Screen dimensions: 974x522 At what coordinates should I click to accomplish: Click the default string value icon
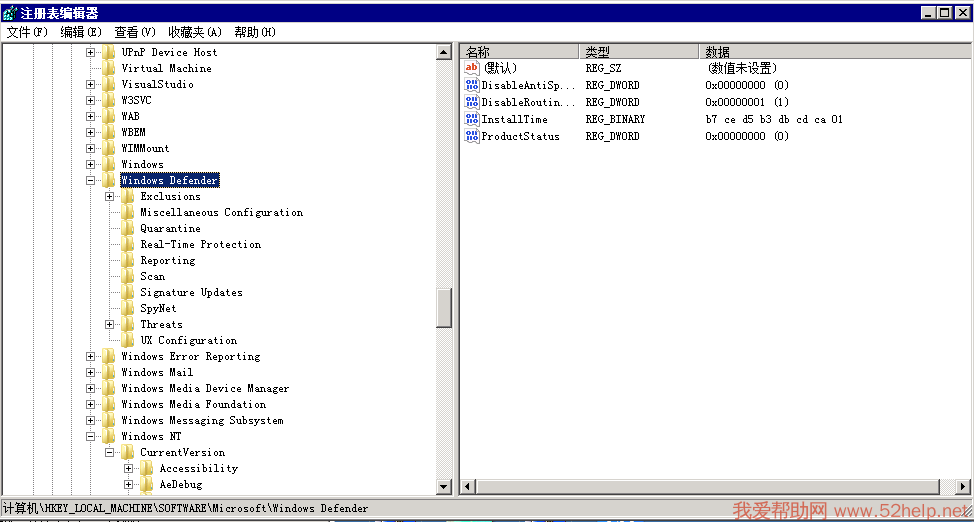(472, 68)
